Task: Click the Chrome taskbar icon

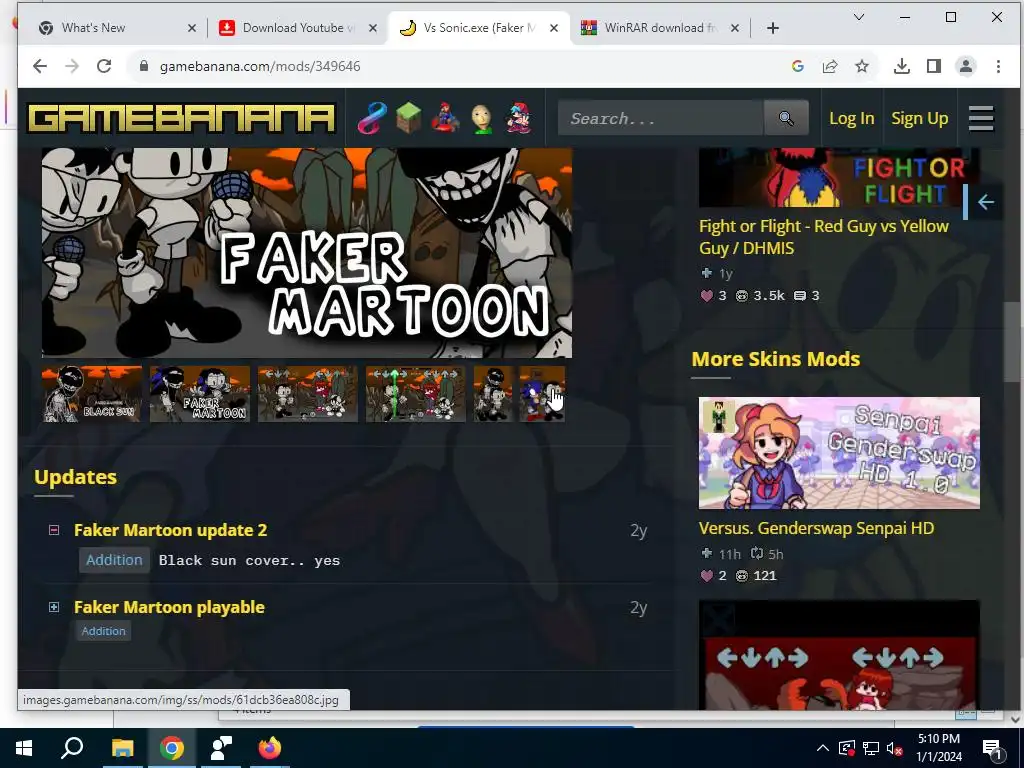Action: [172, 748]
